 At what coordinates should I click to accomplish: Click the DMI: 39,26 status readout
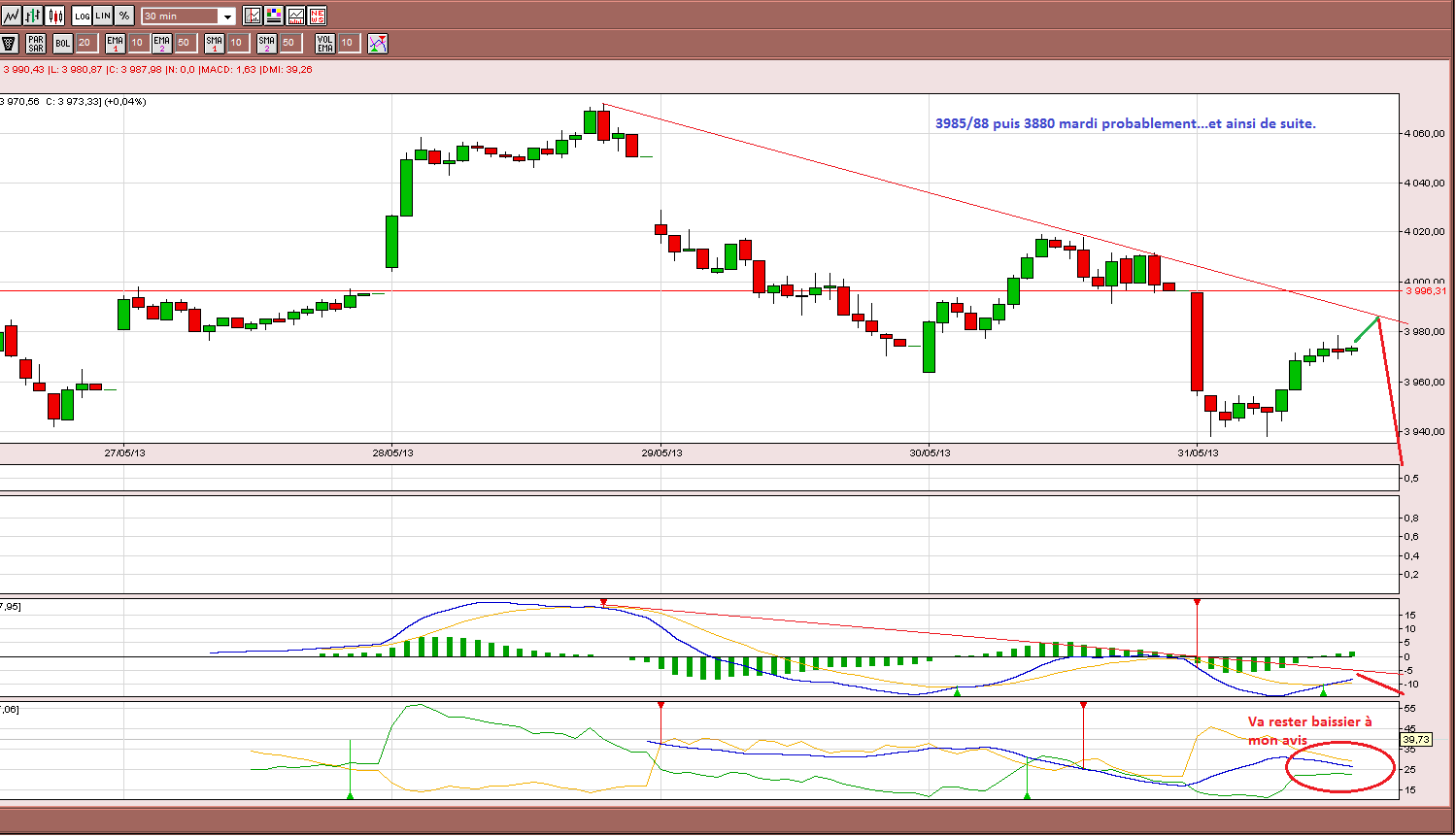(287, 70)
